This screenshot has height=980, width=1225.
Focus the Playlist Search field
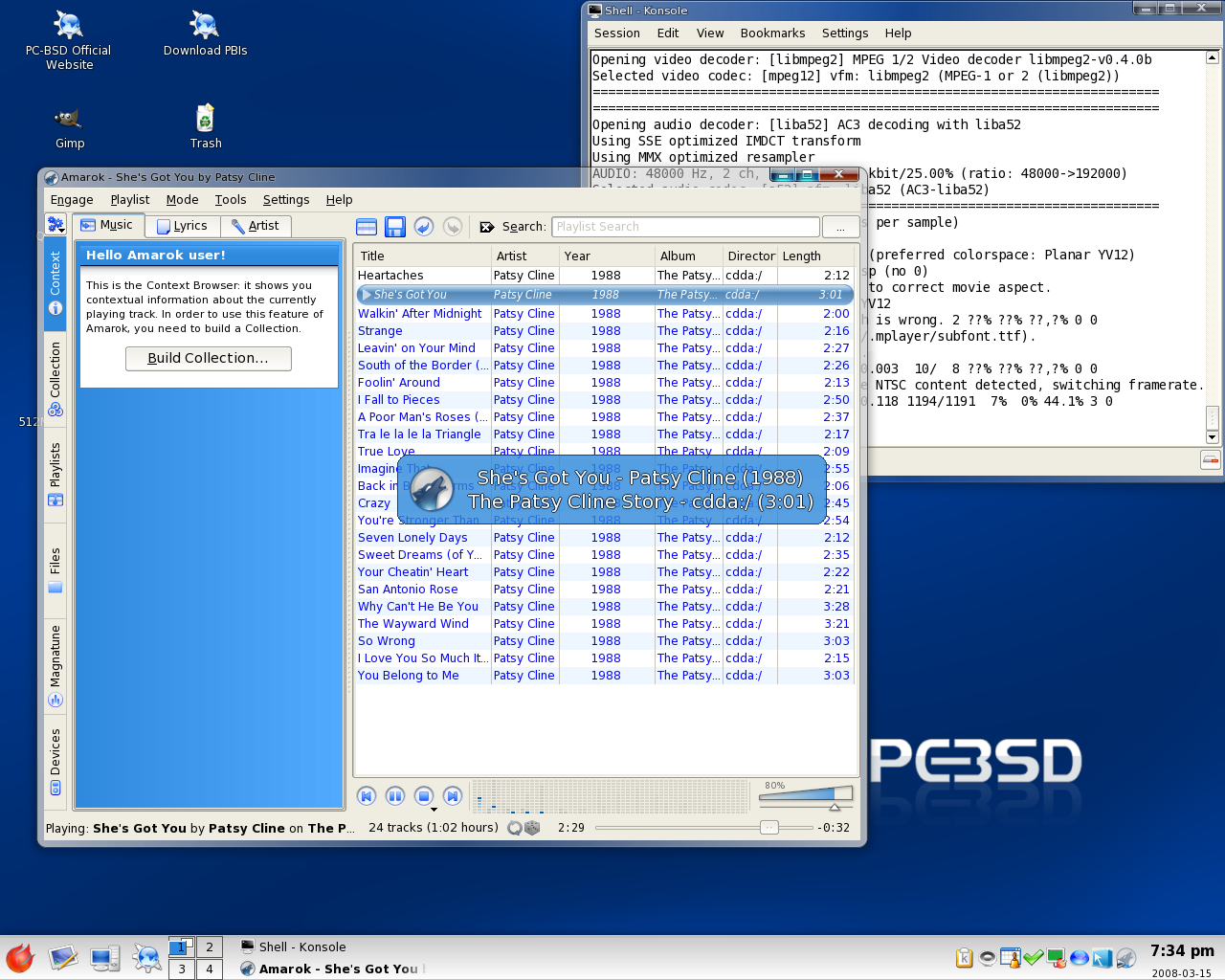click(685, 227)
